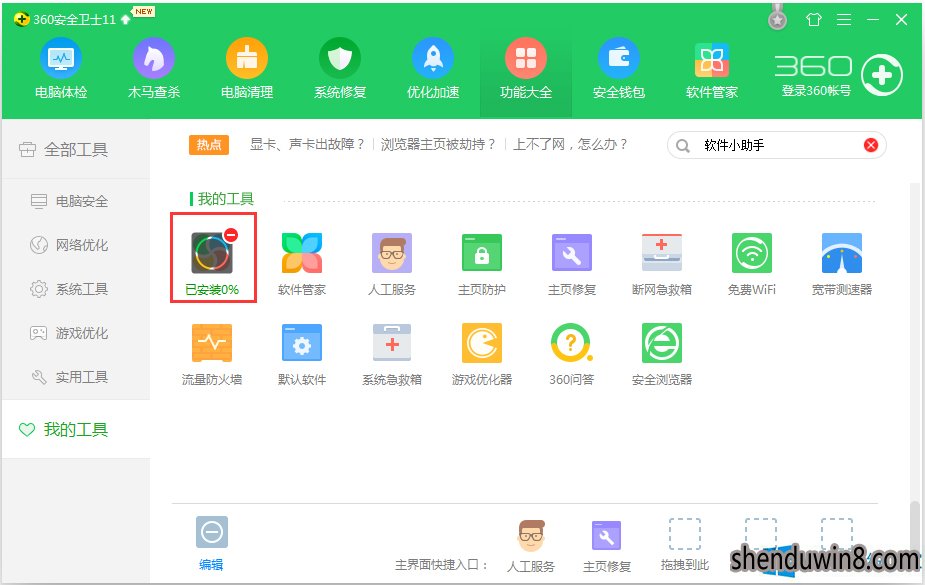The height and width of the screenshot is (585, 925).
Task: Open the main menu hamburger icon
Action: point(844,19)
